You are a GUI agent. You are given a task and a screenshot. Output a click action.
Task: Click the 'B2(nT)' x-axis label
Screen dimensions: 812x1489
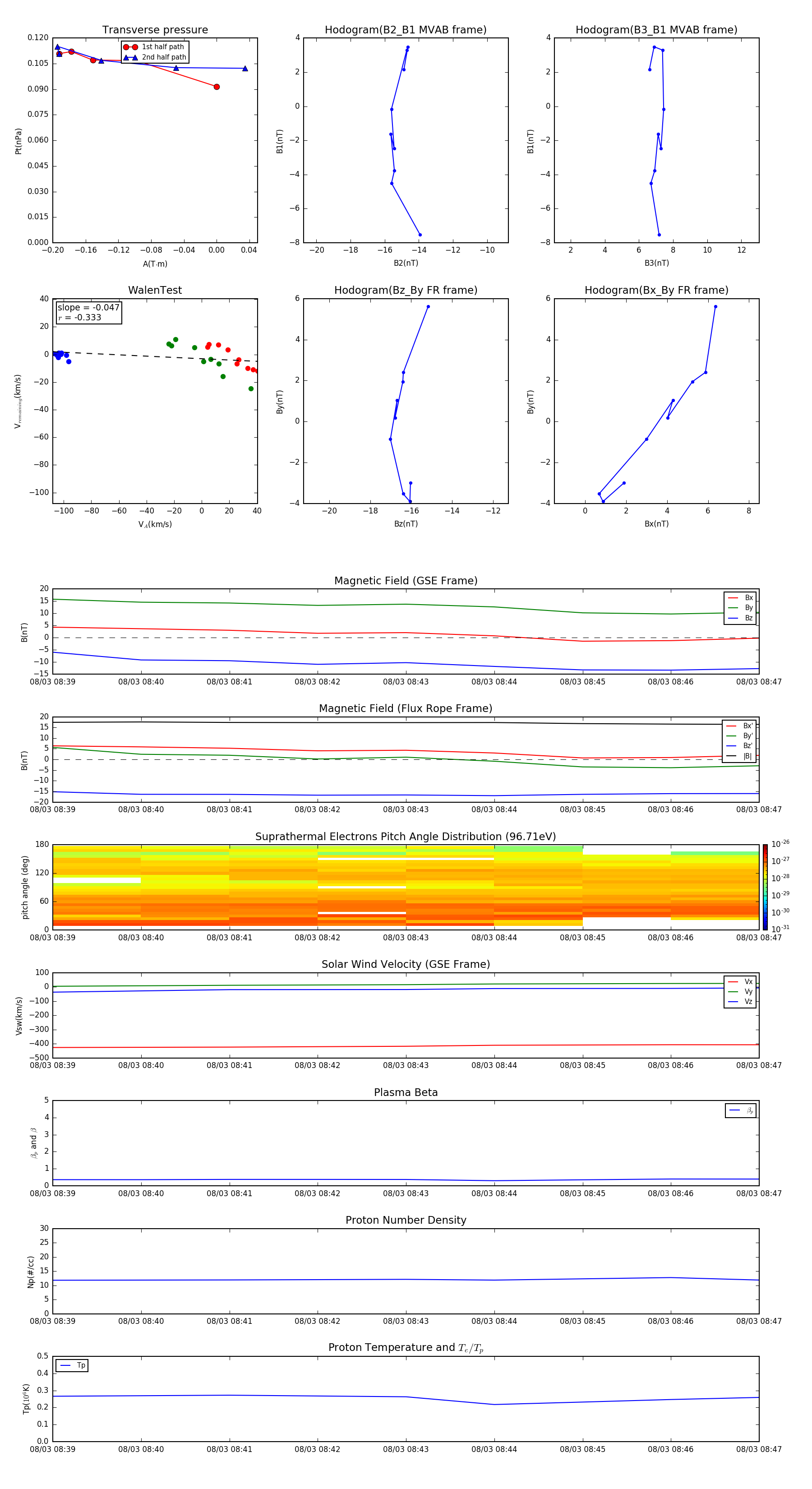click(x=406, y=263)
